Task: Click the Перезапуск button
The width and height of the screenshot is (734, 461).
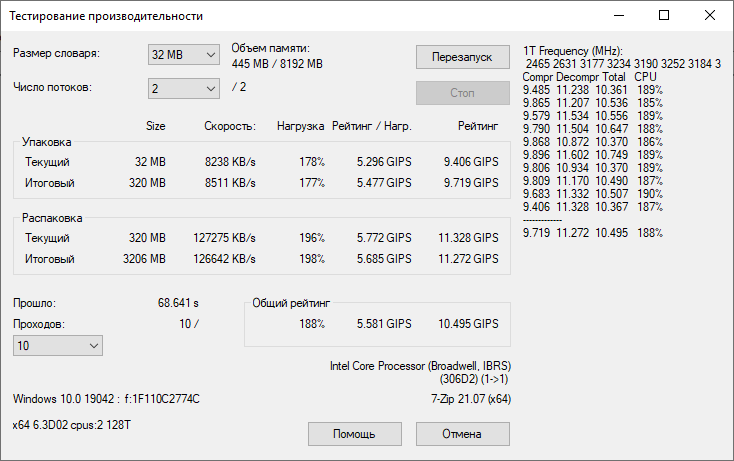Action: point(462,57)
